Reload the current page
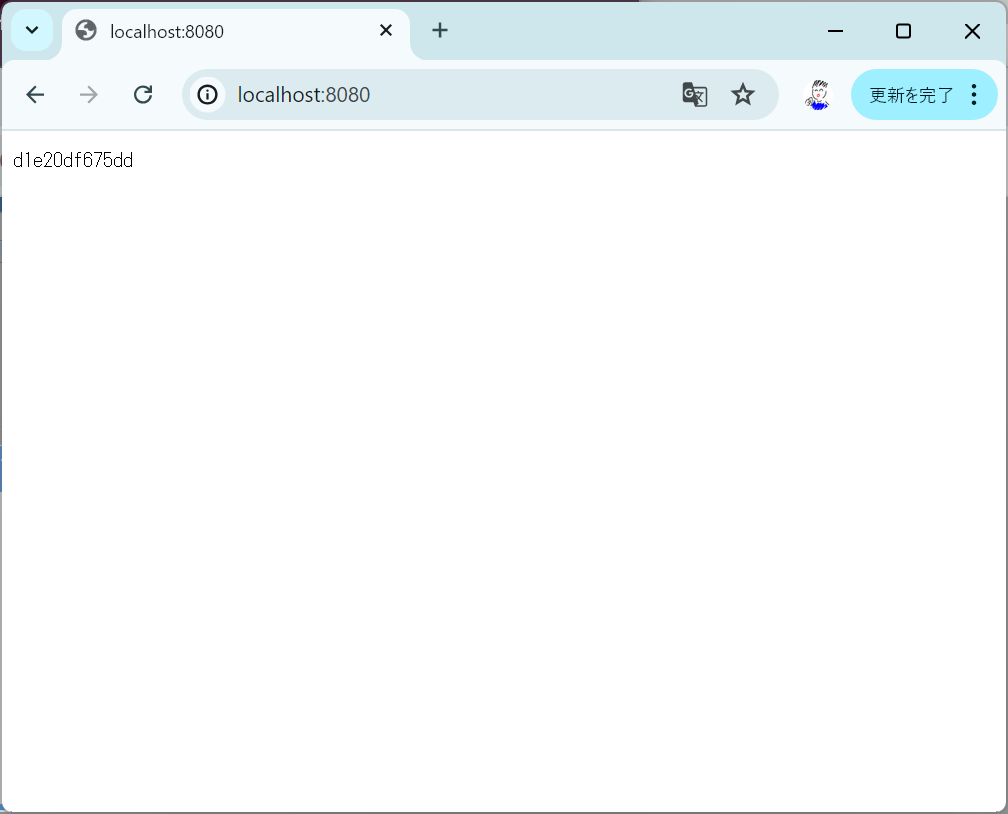 (x=143, y=95)
